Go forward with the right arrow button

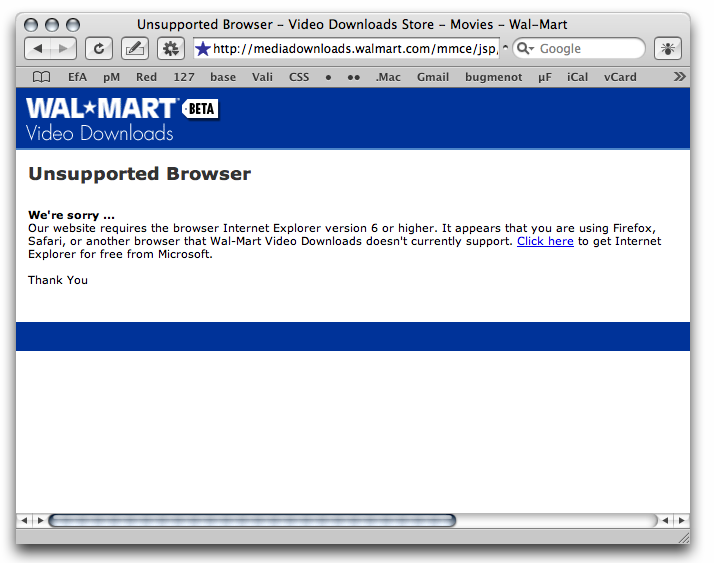click(63, 48)
